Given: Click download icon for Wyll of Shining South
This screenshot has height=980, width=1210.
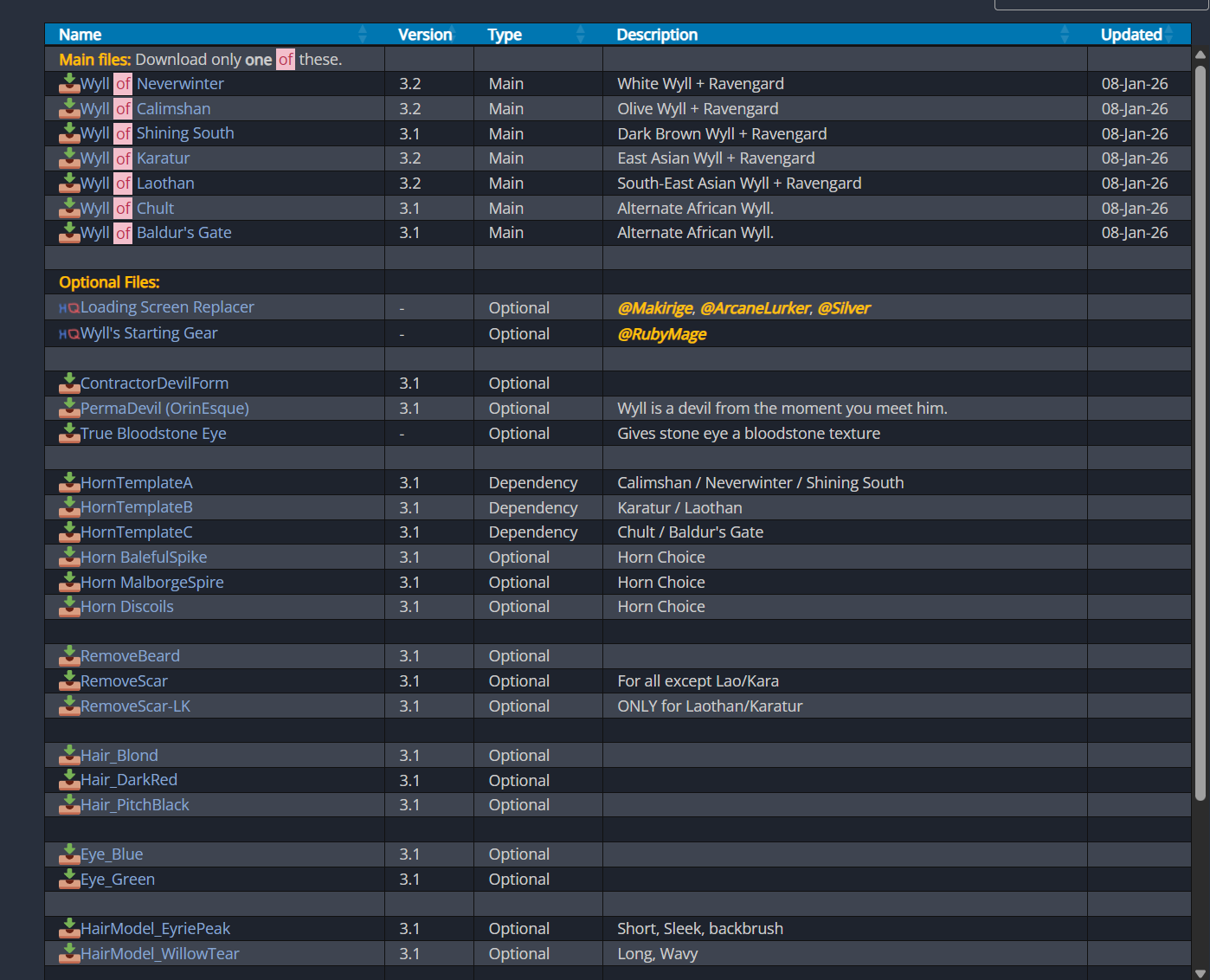Looking at the screenshot, I should [x=69, y=133].
